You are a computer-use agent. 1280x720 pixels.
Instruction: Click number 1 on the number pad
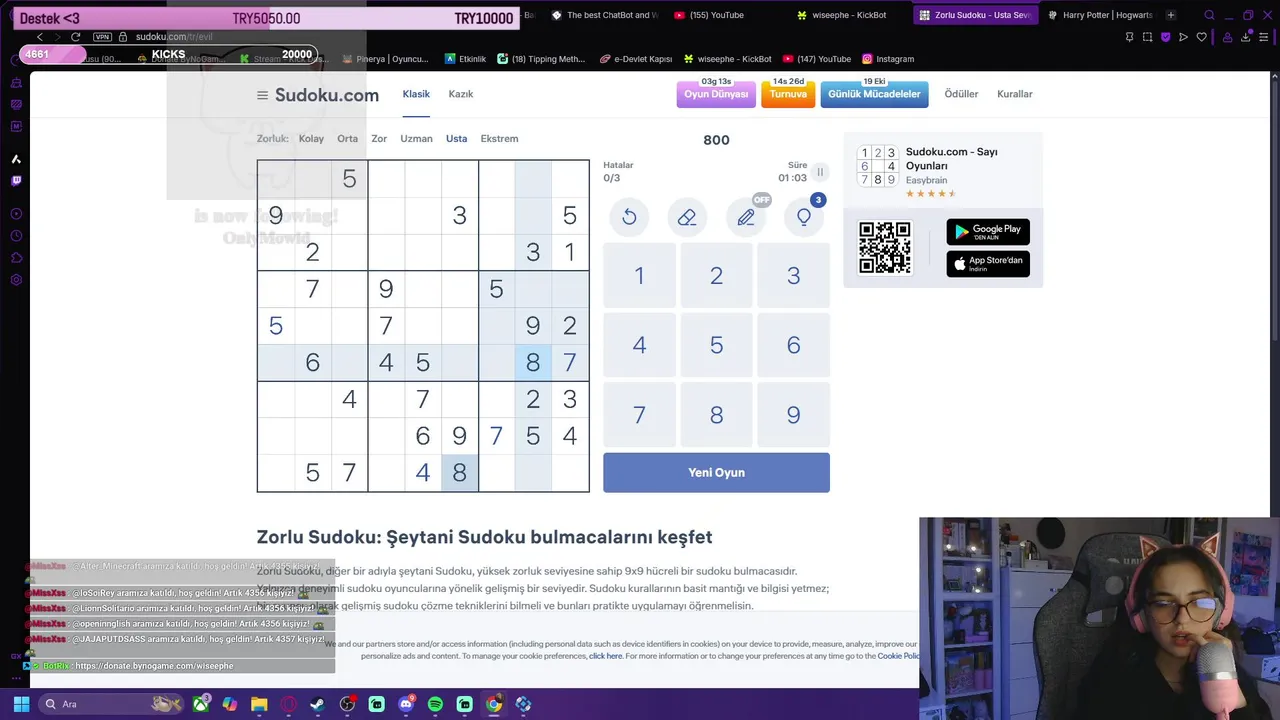(639, 276)
